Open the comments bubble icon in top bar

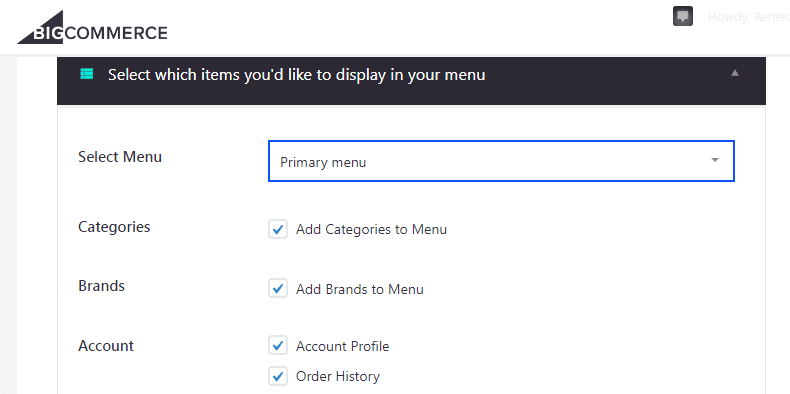[x=683, y=17]
